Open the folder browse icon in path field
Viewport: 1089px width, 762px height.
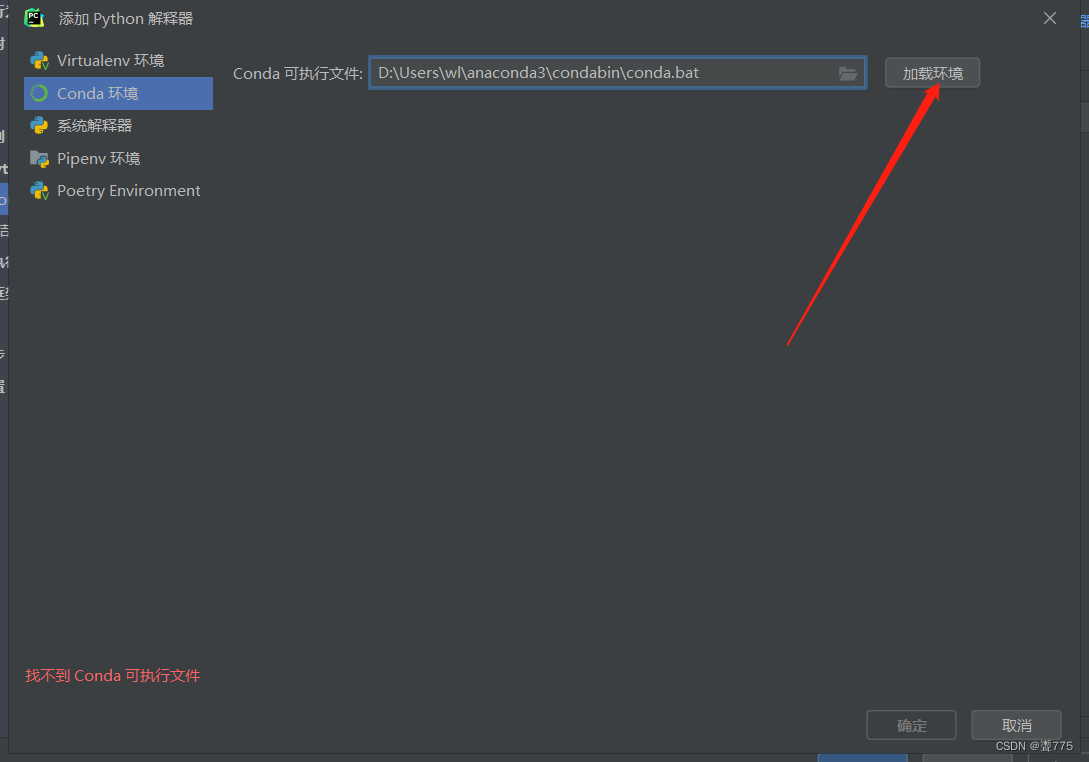point(848,73)
